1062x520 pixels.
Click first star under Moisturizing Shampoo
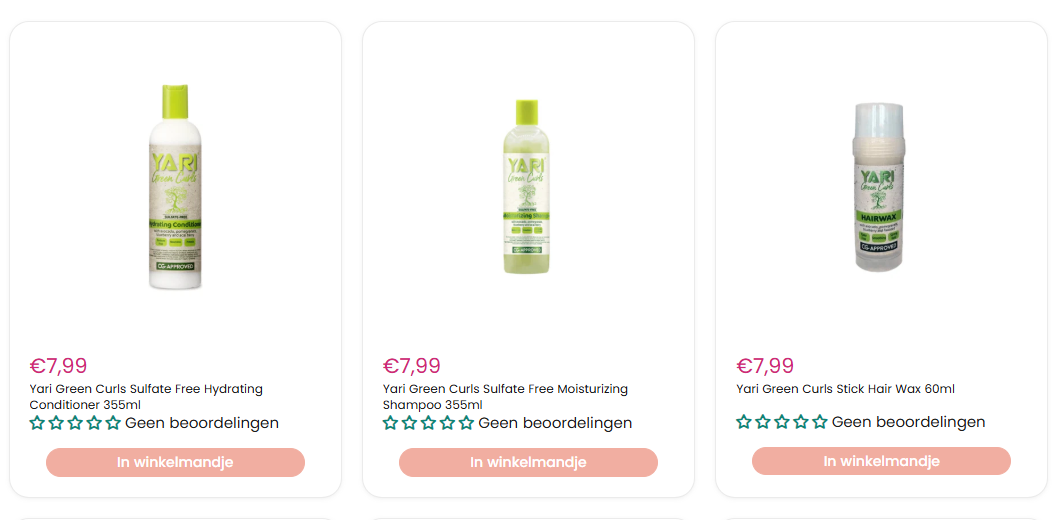(x=390, y=423)
